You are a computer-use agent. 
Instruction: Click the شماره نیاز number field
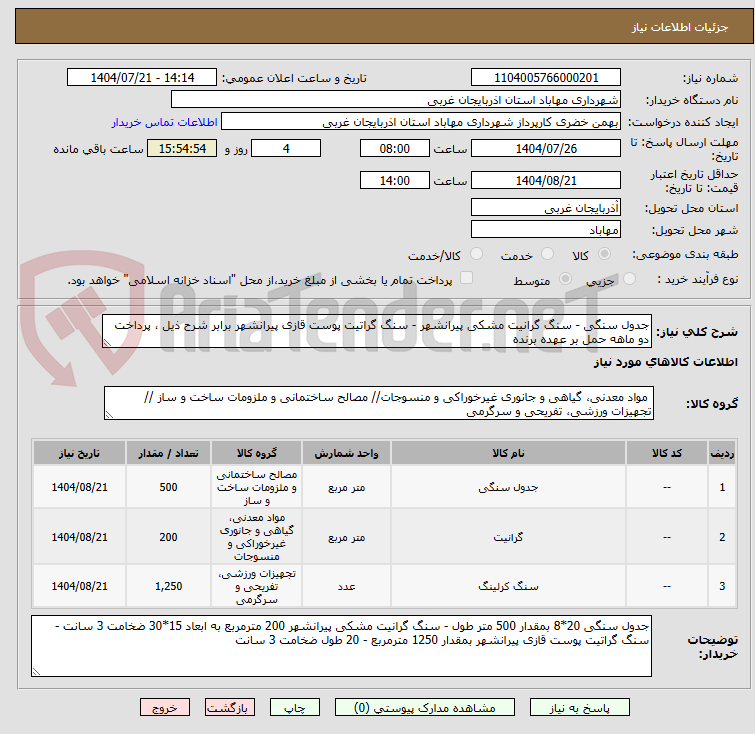pyautogui.click(x=546, y=78)
